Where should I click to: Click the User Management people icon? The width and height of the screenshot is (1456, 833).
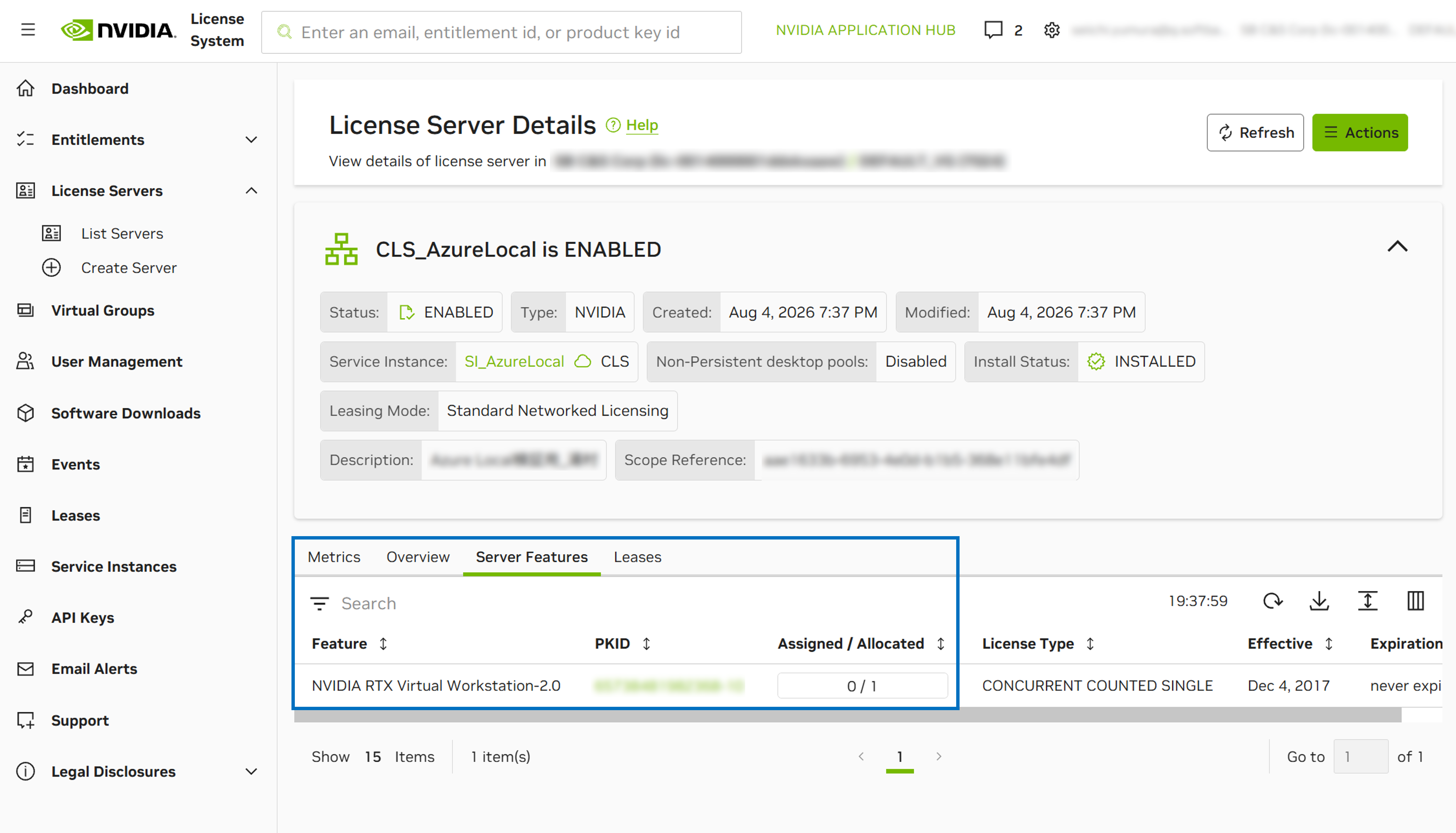tap(25, 361)
